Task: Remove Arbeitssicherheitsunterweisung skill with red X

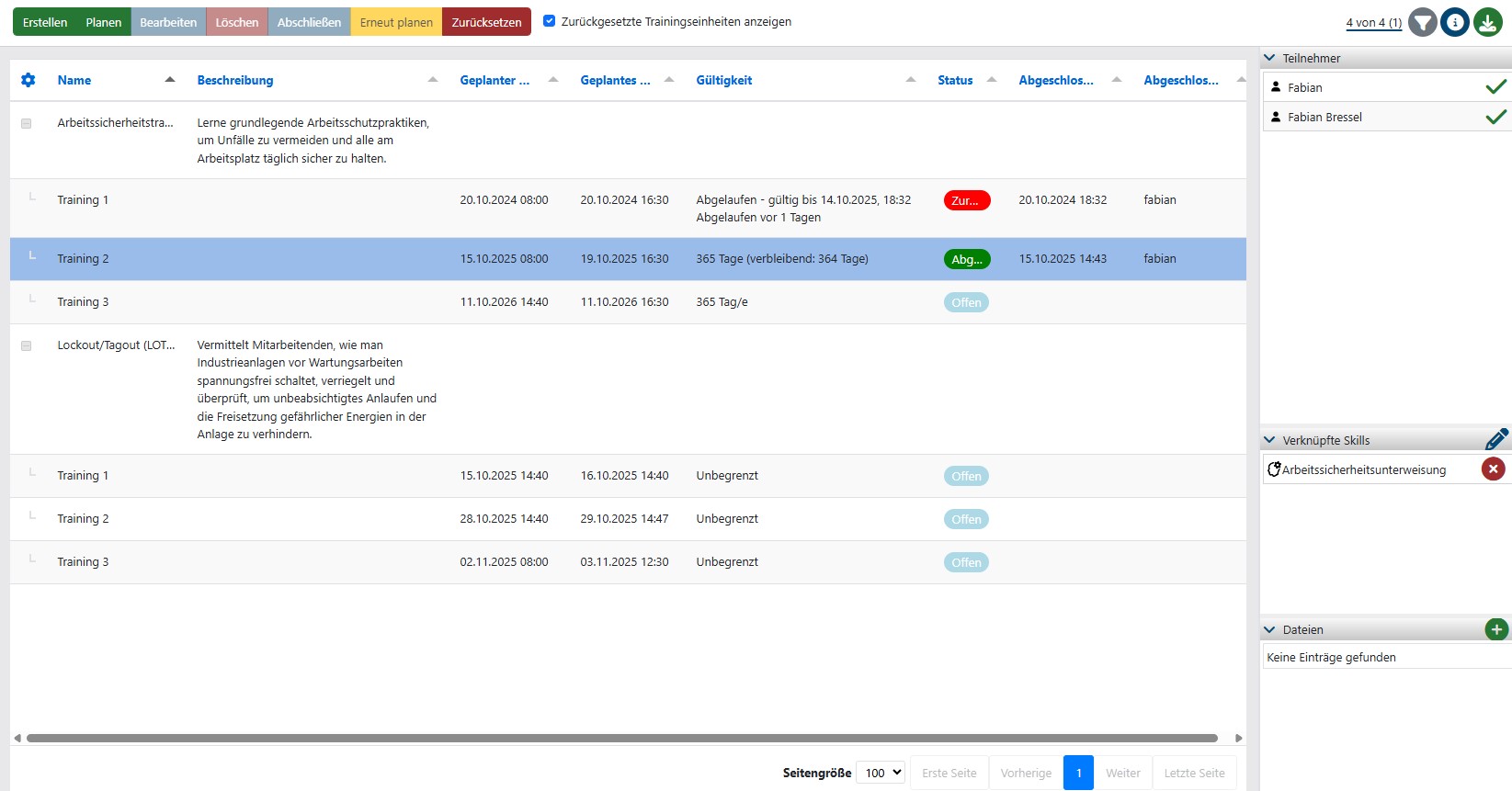Action: coord(1493,469)
